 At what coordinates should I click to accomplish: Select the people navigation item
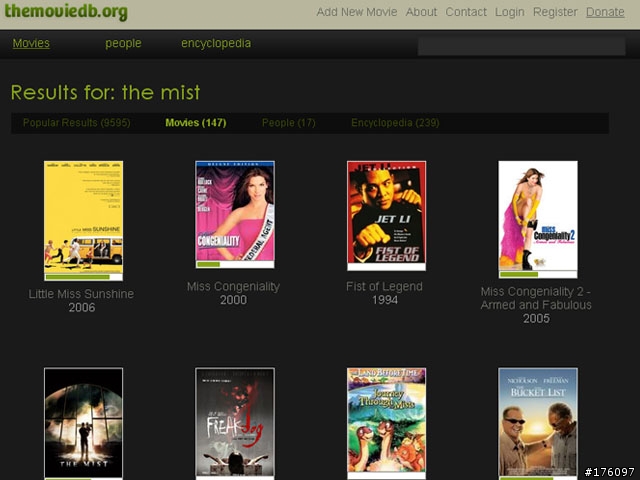[123, 43]
